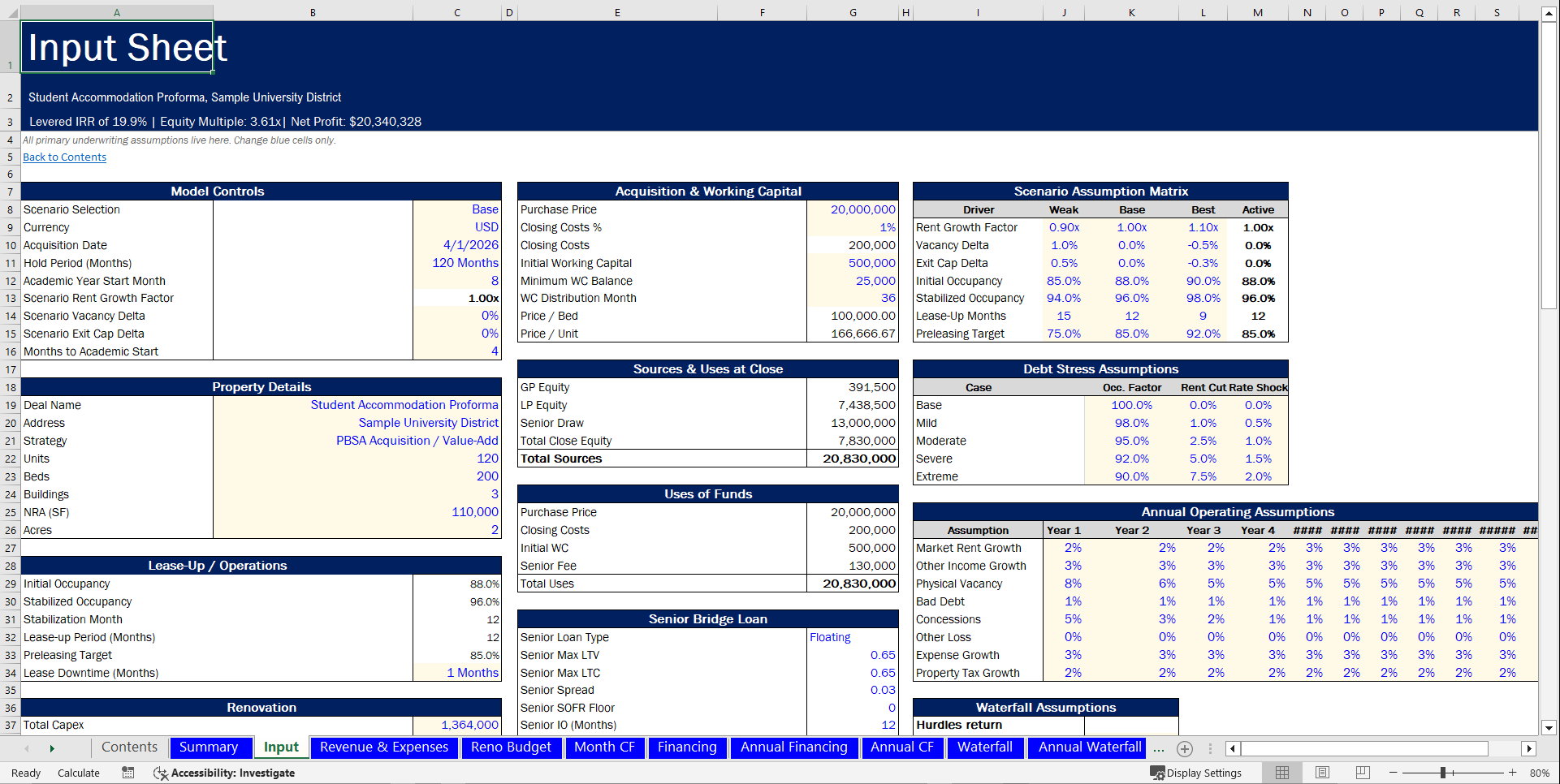Open the Currency dropdown showing USD
The image size is (1560, 784).
(x=487, y=227)
